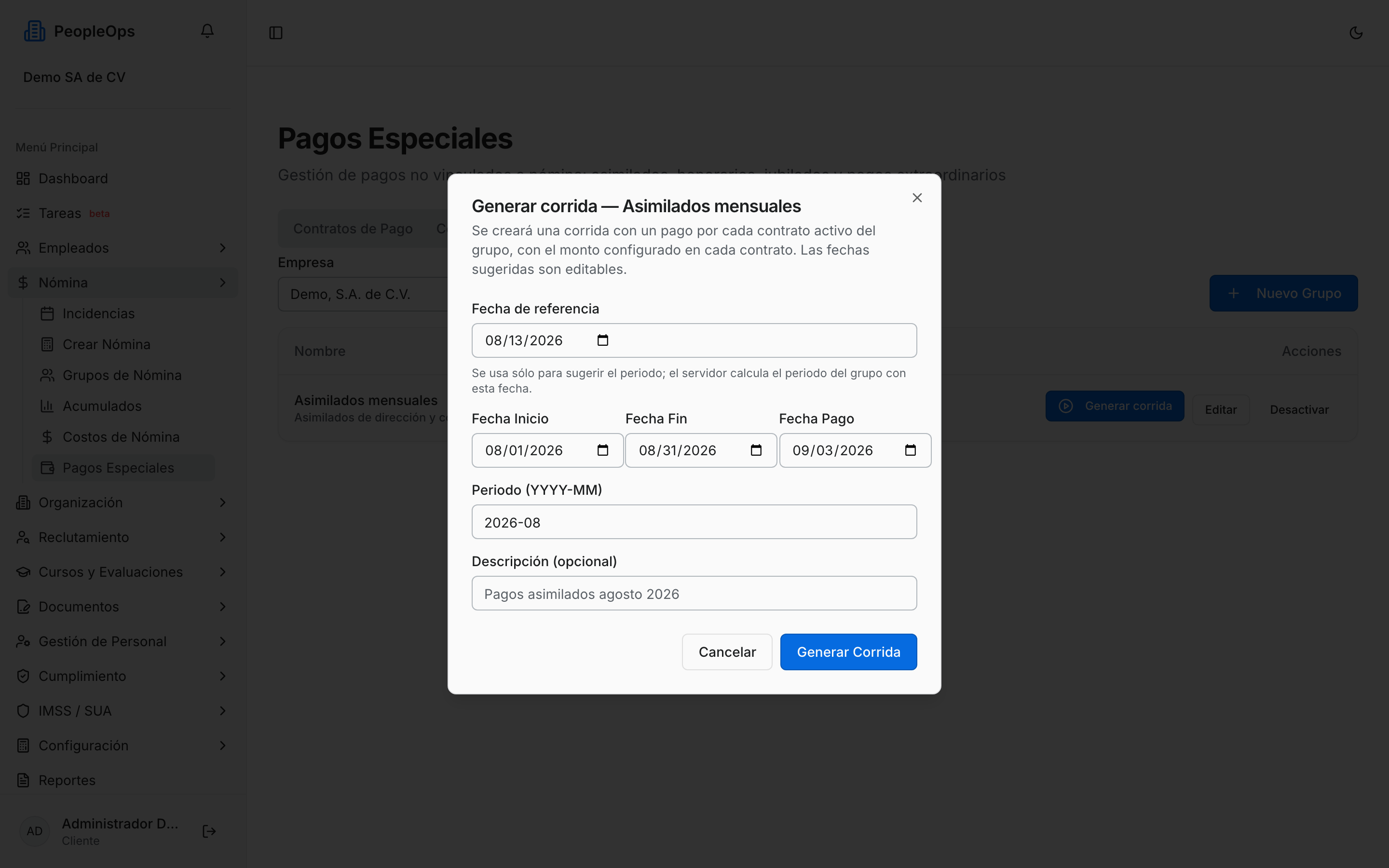Click the Reportes document icon

coord(23,781)
